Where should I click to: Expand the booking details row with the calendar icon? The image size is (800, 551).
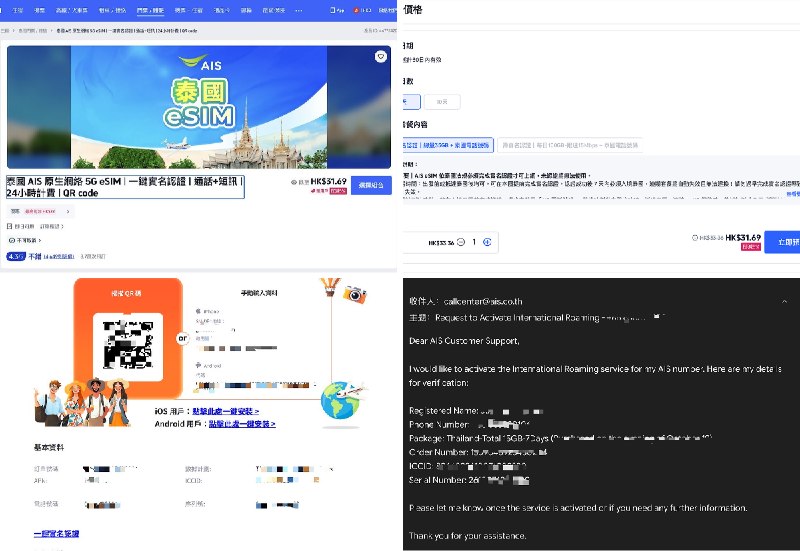pyautogui.click(x=35, y=226)
